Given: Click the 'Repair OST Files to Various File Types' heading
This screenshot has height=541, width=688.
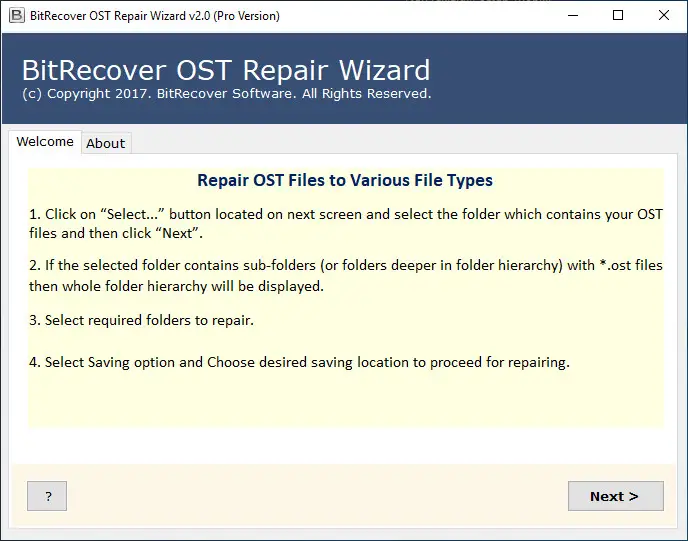Looking at the screenshot, I should [x=345, y=180].
